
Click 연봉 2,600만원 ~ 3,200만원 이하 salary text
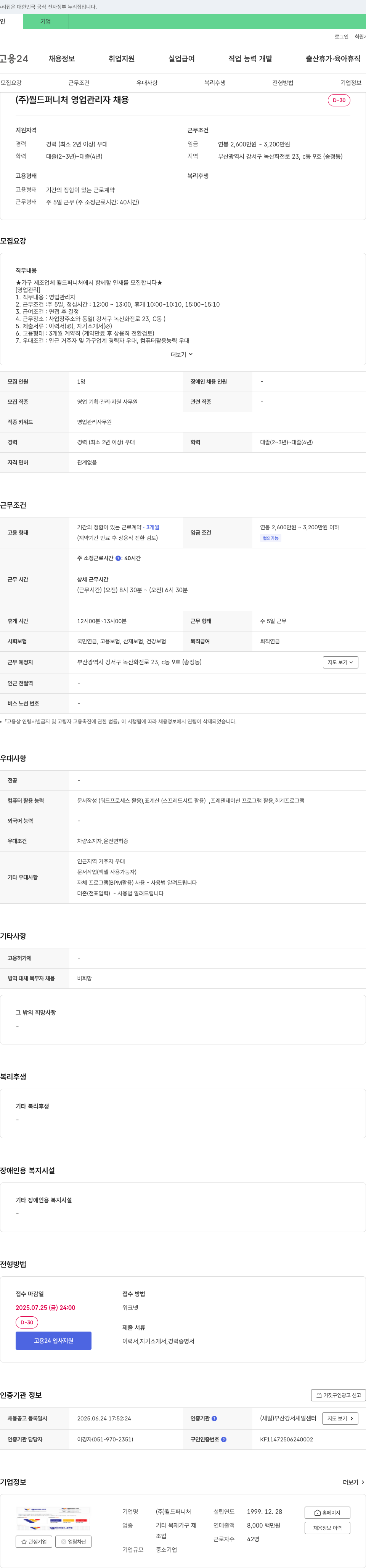coord(300,527)
